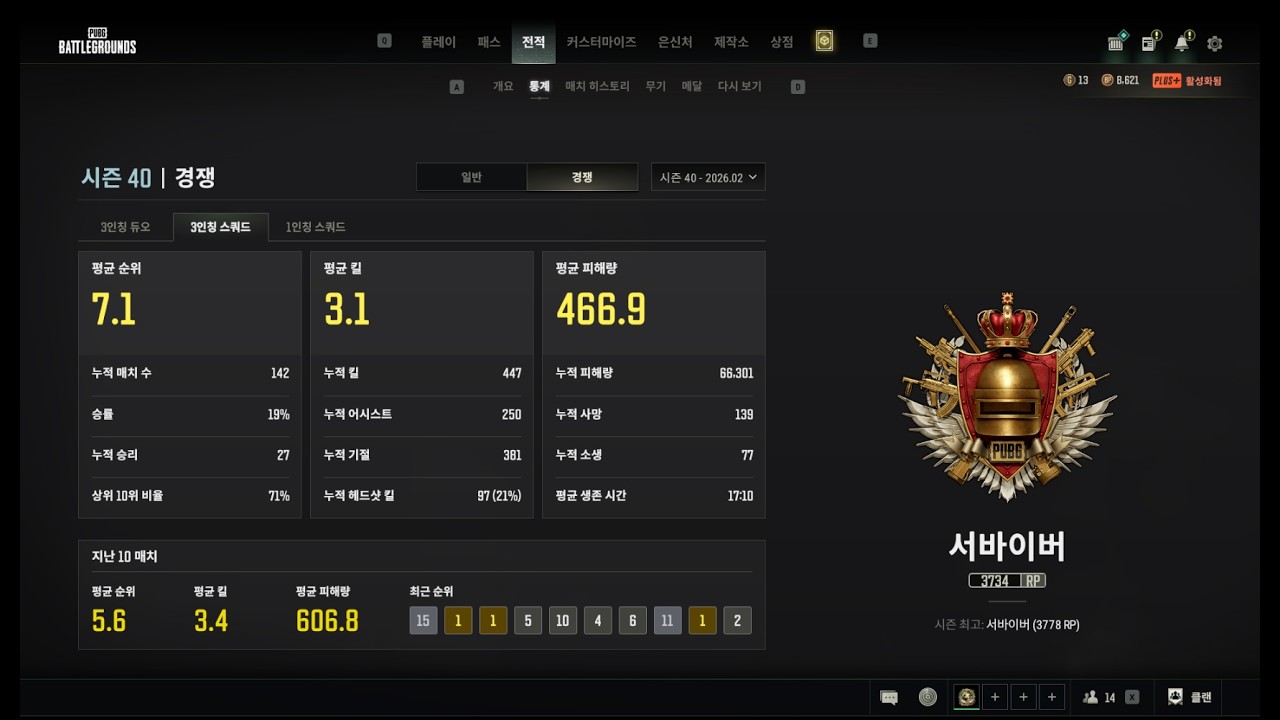This screenshot has height=720, width=1280.
Task: Click recent rank tile 2
Action: pos(737,621)
